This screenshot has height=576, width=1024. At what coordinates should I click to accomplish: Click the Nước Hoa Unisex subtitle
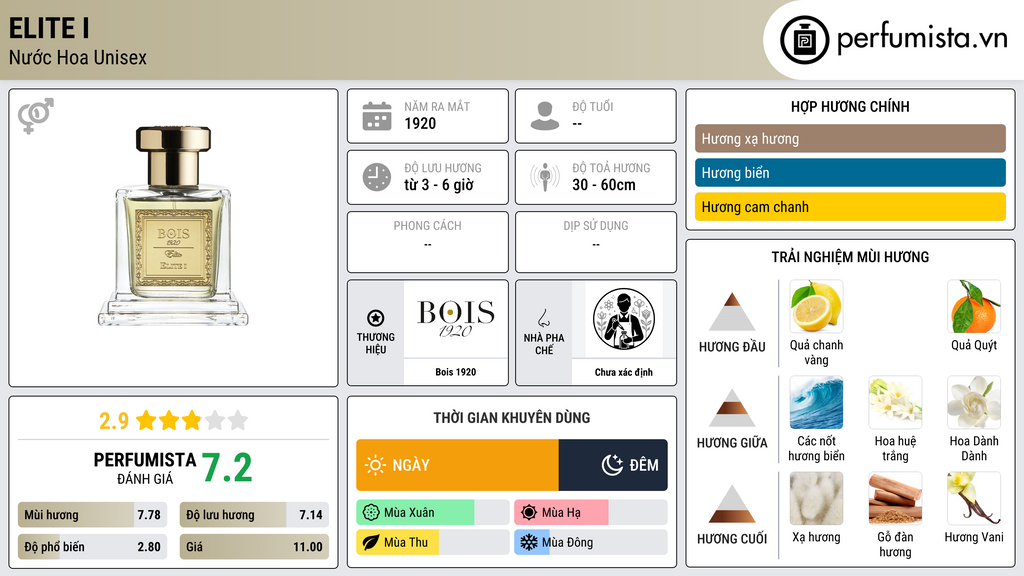tap(78, 58)
